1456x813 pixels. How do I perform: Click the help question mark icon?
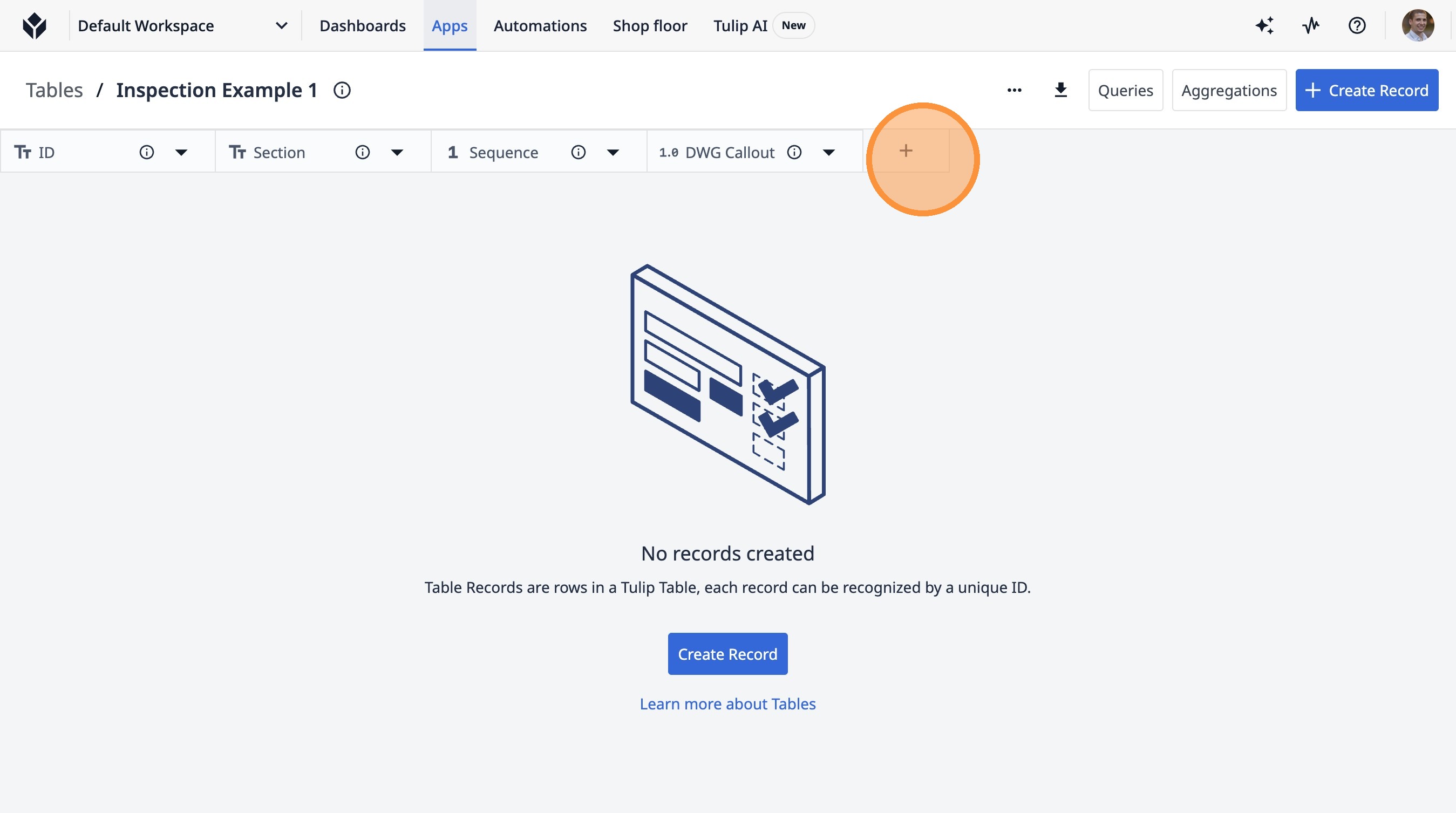pyautogui.click(x=1357, y=26)
